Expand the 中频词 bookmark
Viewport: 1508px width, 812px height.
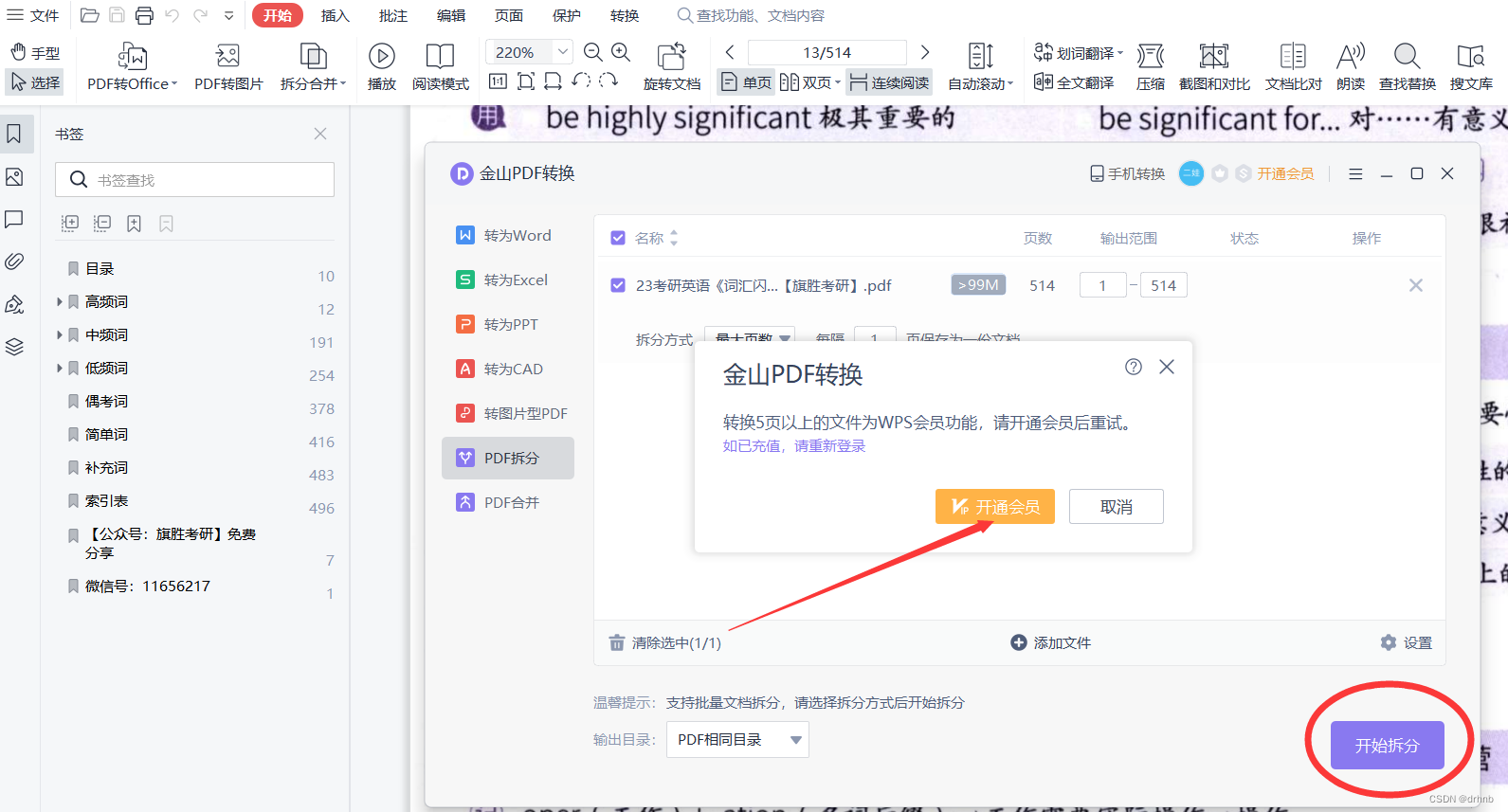pyautogui.click(x=60, y=335)
